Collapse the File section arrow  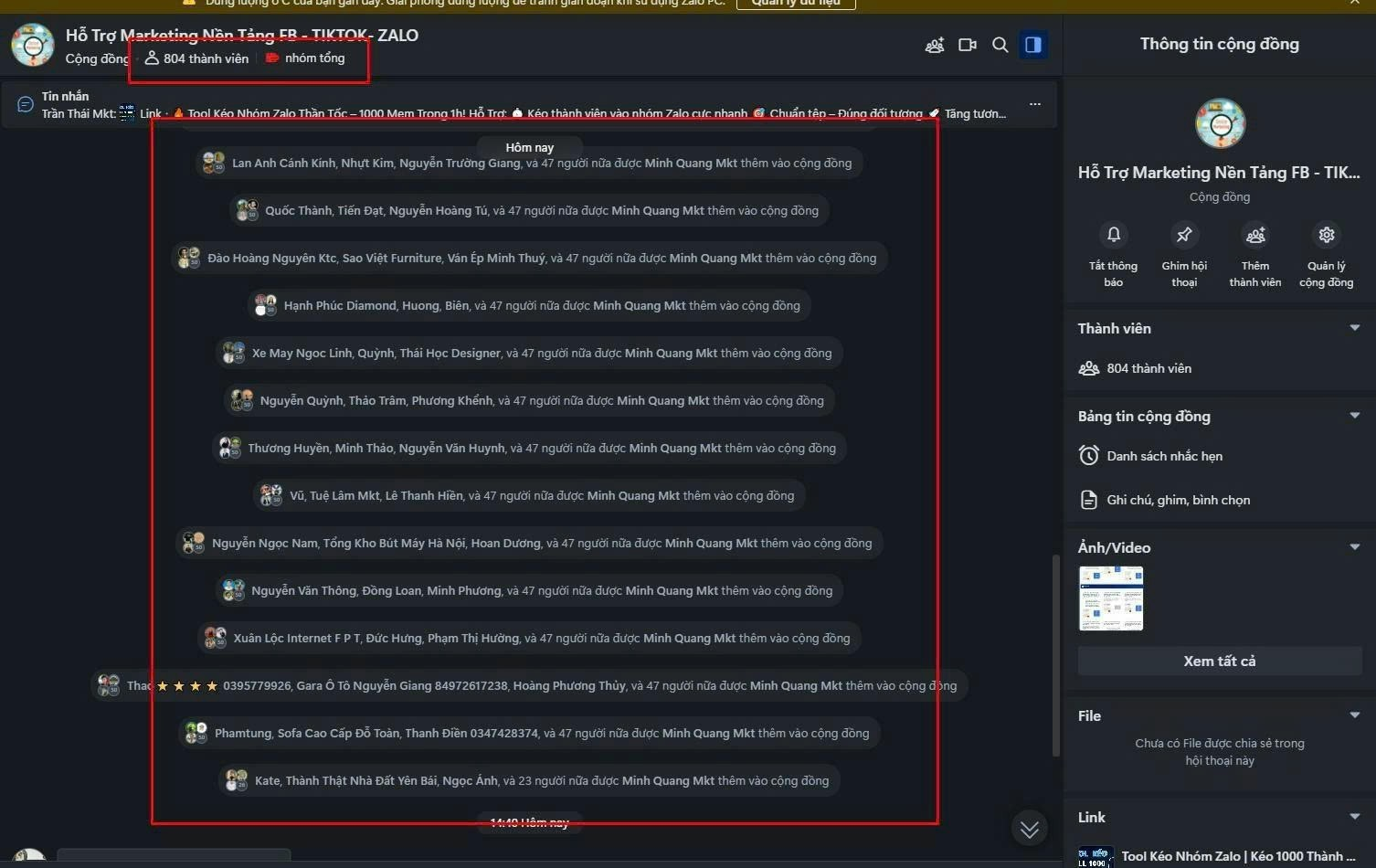[x=1355, y=715]
